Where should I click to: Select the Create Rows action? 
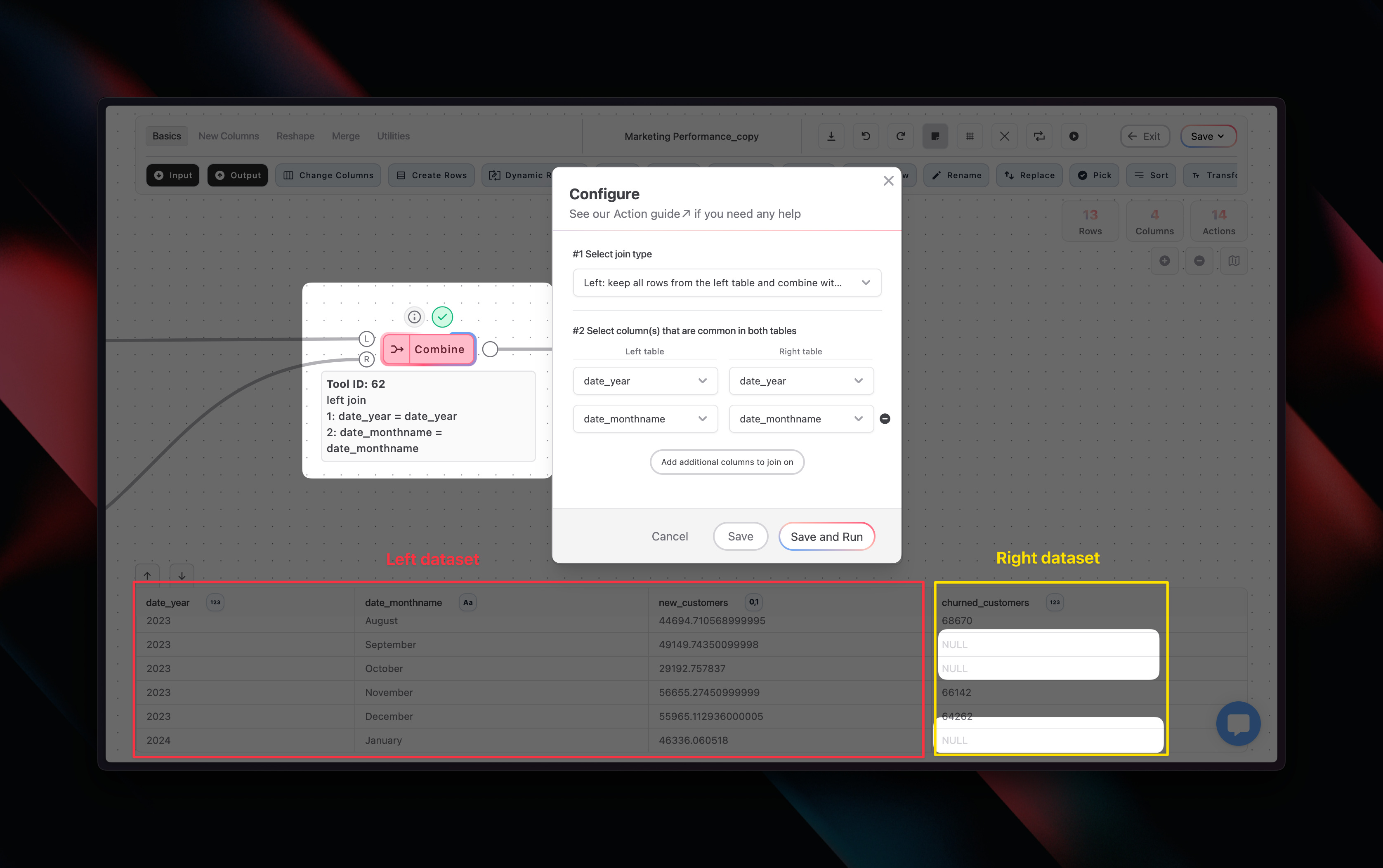point(432,175)
